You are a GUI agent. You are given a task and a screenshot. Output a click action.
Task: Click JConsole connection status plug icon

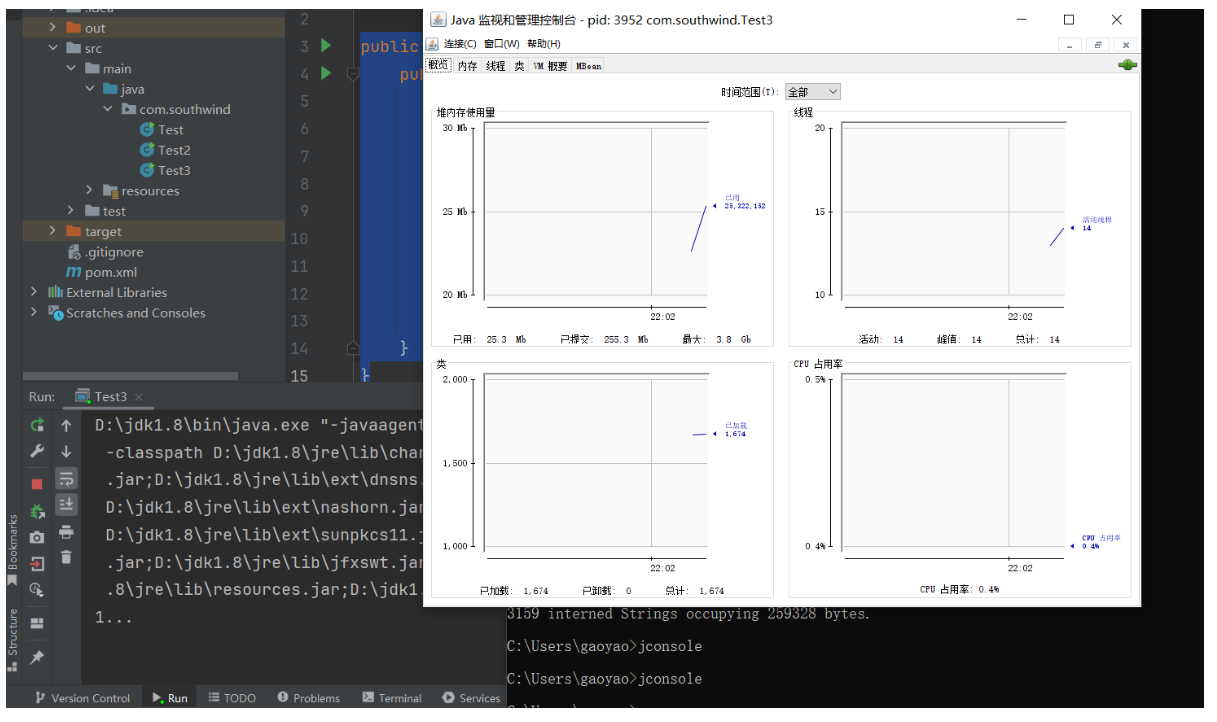(1128, 65)
